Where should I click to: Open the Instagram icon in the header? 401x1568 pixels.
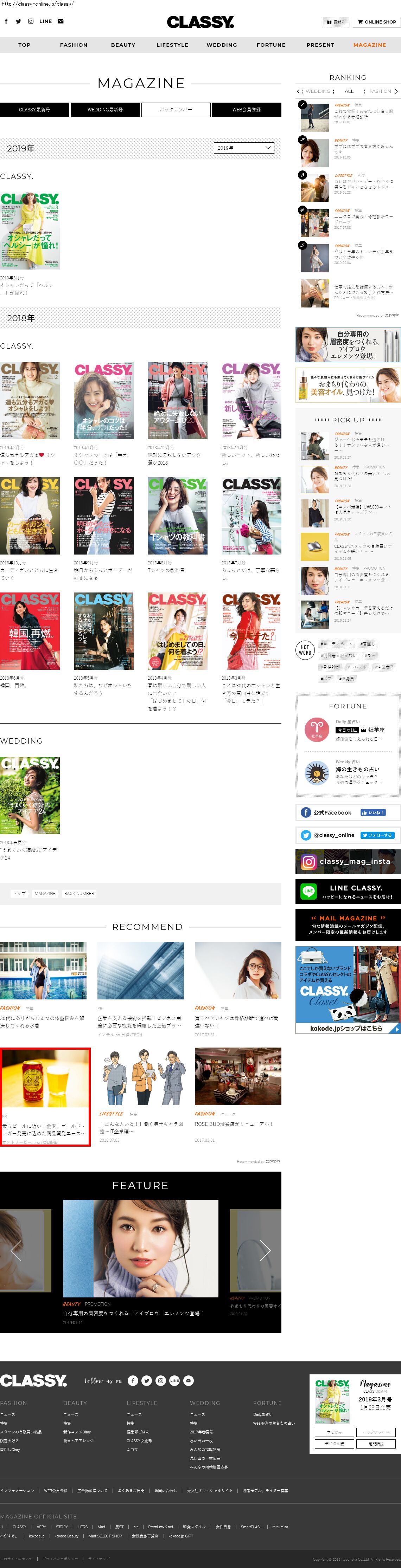pos(31,21)
